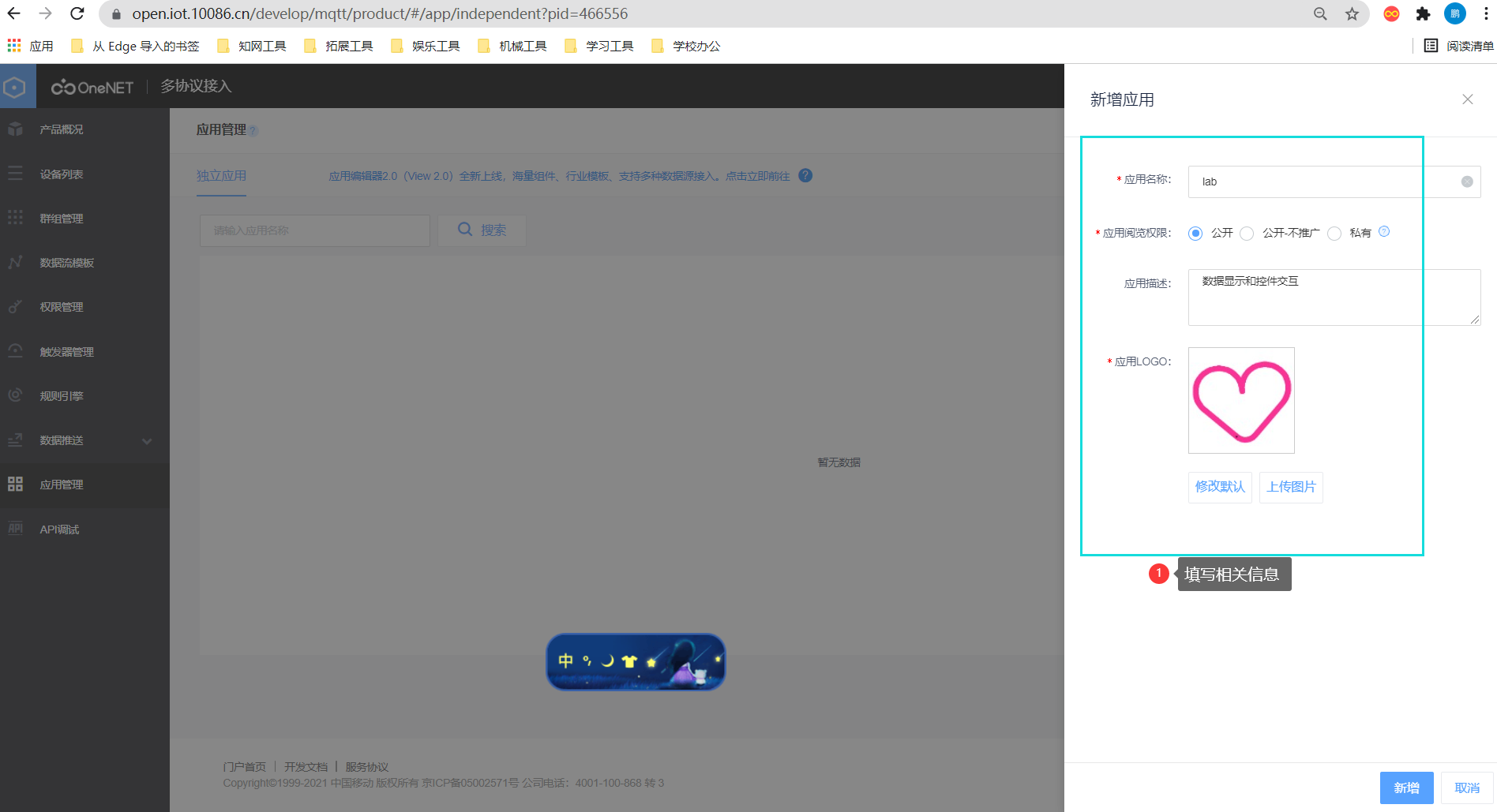
Task: Open the Chrome three-dot menu
Action: click(x=1485, y=13)
